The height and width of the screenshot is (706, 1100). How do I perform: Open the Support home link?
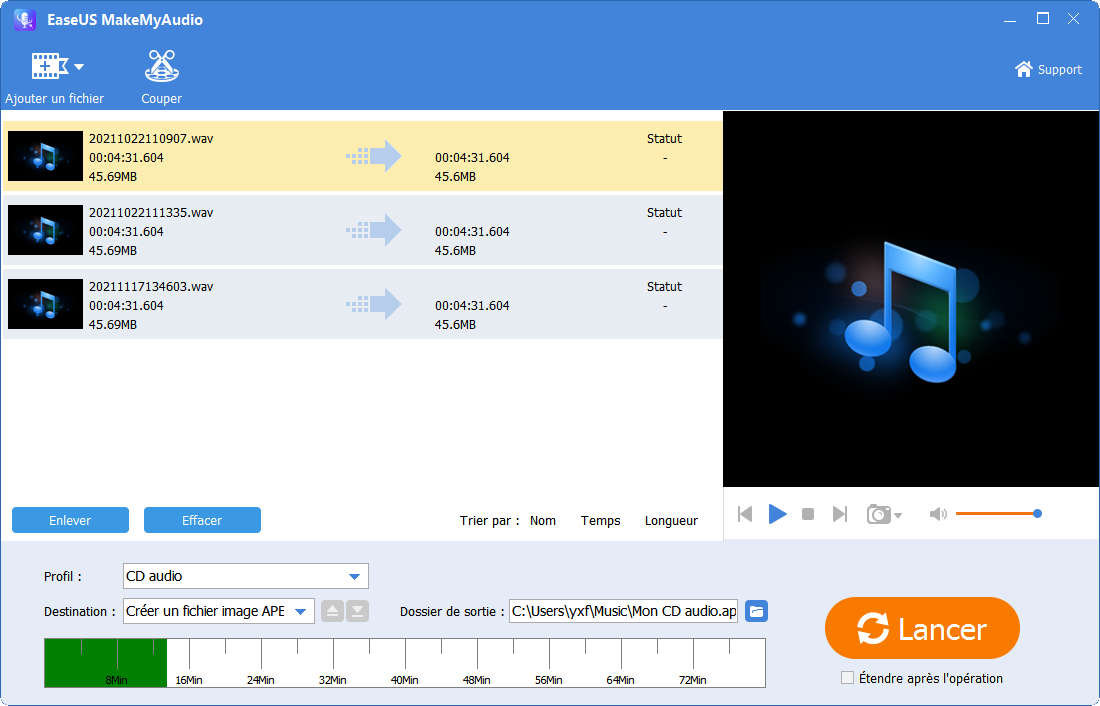(1048, 69)
